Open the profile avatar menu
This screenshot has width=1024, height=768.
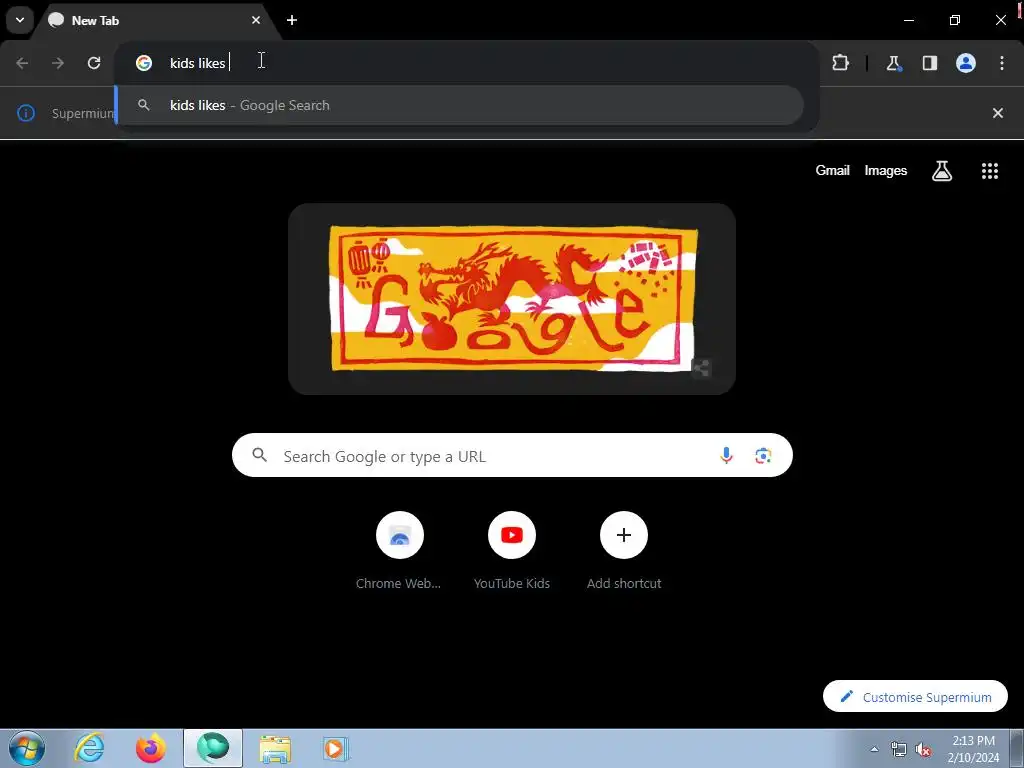point(966,63)
